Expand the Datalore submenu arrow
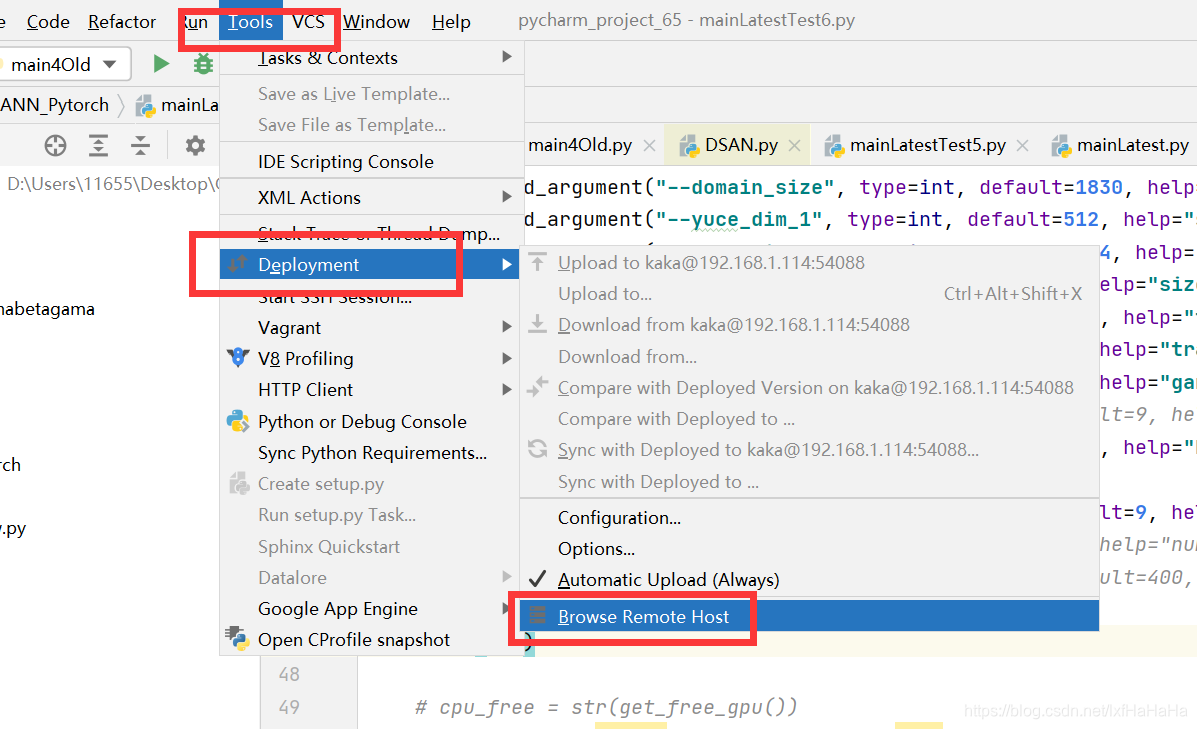The height and width of the screenshot is (729, 1197). [x=507, y=576]
